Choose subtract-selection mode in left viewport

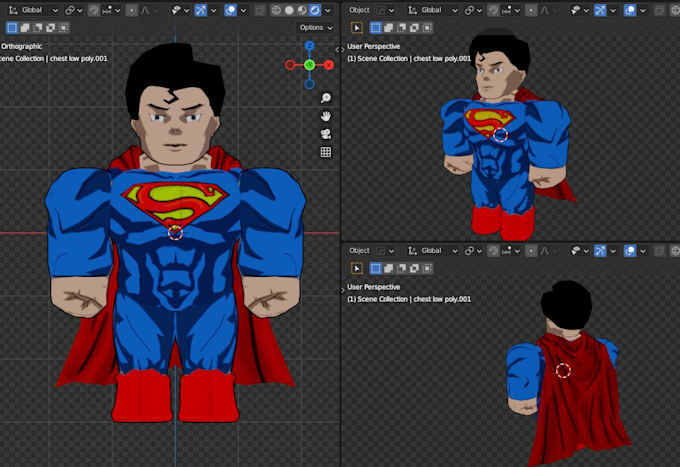tap(38, 28)
